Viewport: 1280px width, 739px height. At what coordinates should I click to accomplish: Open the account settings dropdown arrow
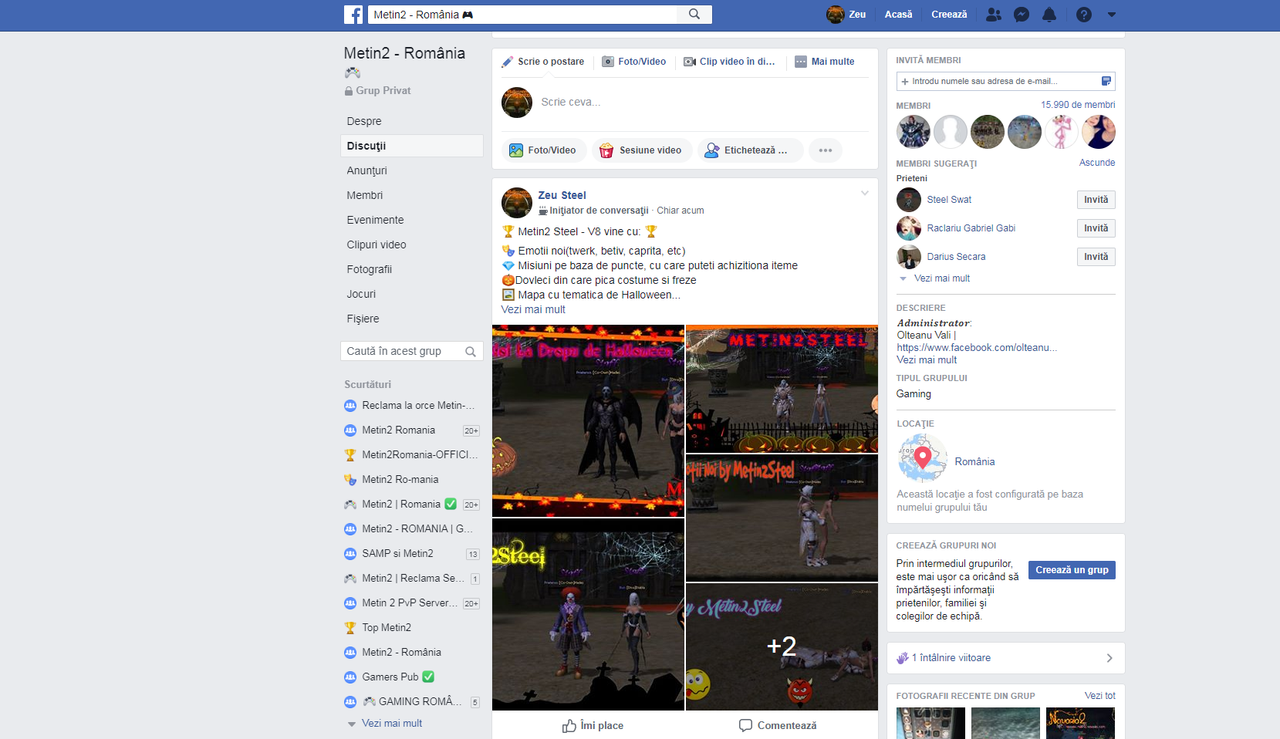(1111, 14)
